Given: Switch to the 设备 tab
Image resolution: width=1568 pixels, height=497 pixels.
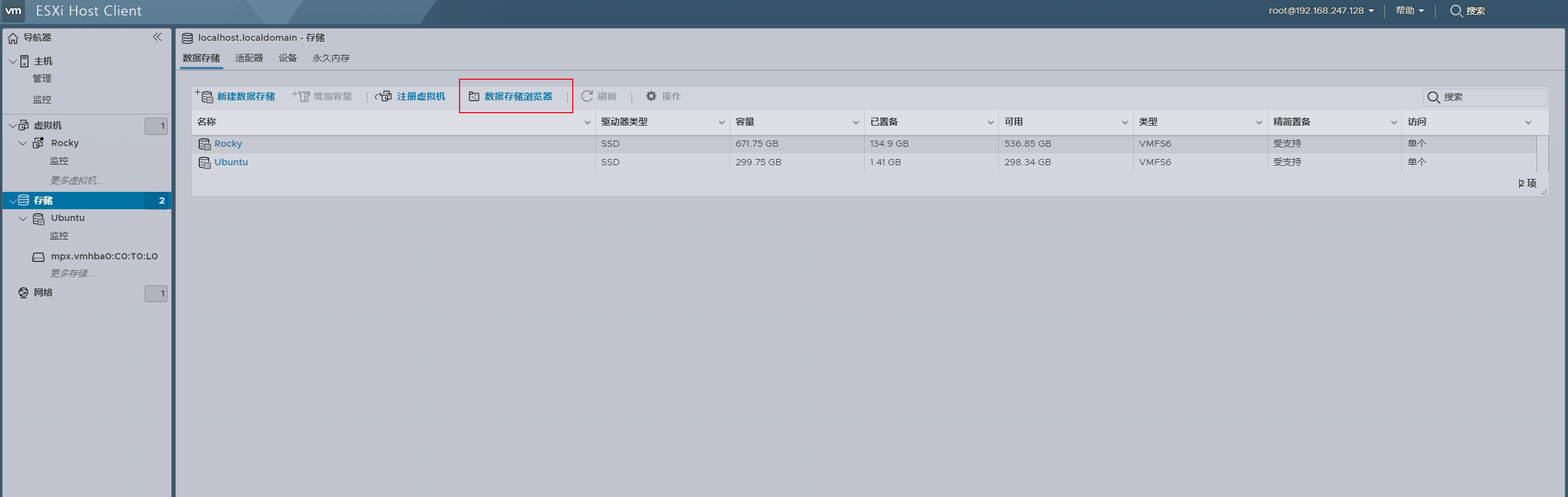Looking at the screenshot, I should point(288,58).
